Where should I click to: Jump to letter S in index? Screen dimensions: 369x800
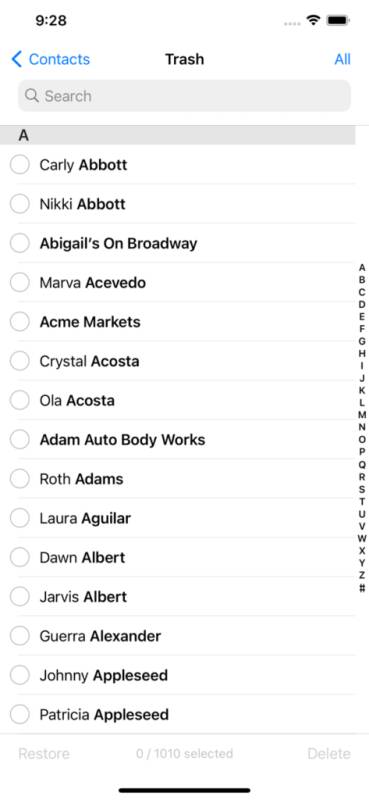tap(362, 489)
